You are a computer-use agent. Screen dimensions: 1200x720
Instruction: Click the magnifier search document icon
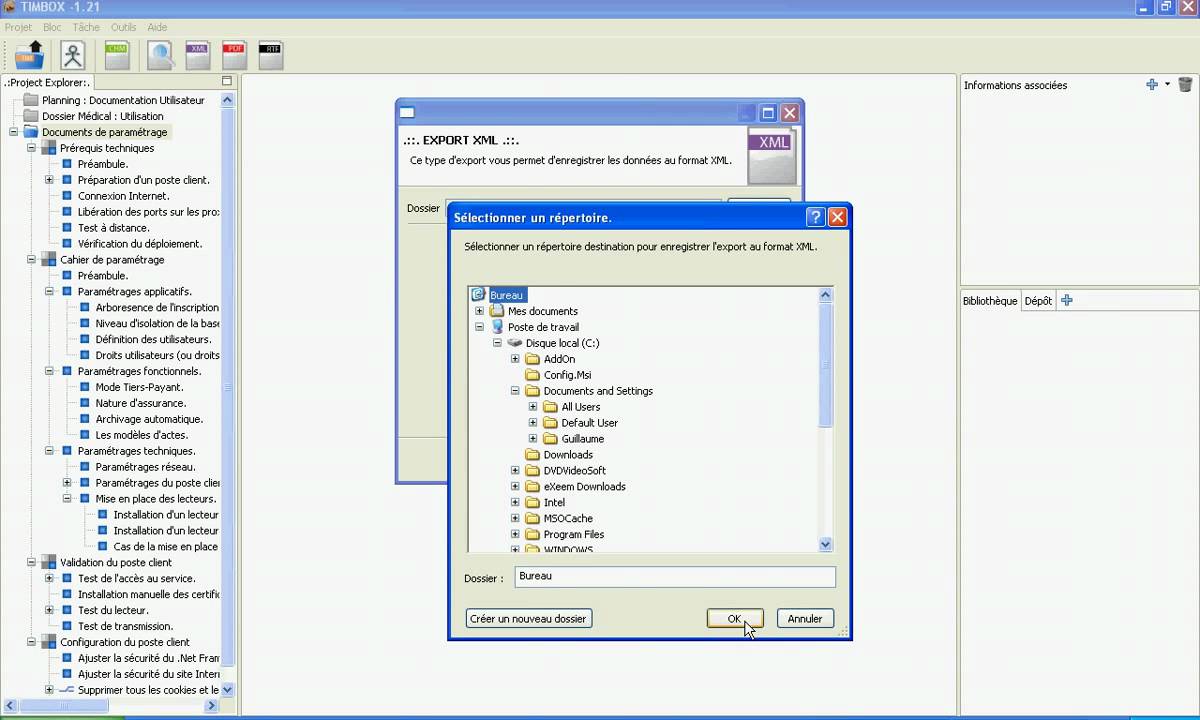tap(160, 55)
